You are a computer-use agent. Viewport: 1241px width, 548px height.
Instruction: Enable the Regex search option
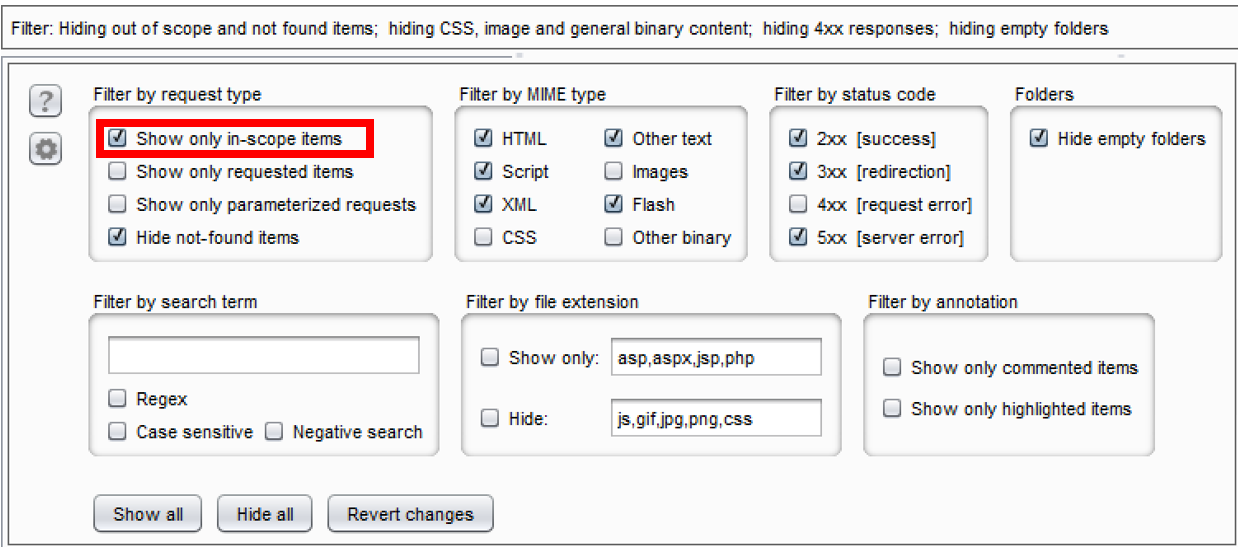(x=118, y=399)
